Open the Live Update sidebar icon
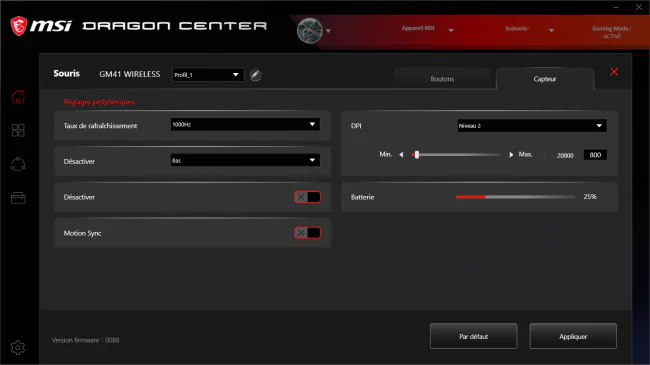This screenshot has height=365, width=650. tap(18, 164)
